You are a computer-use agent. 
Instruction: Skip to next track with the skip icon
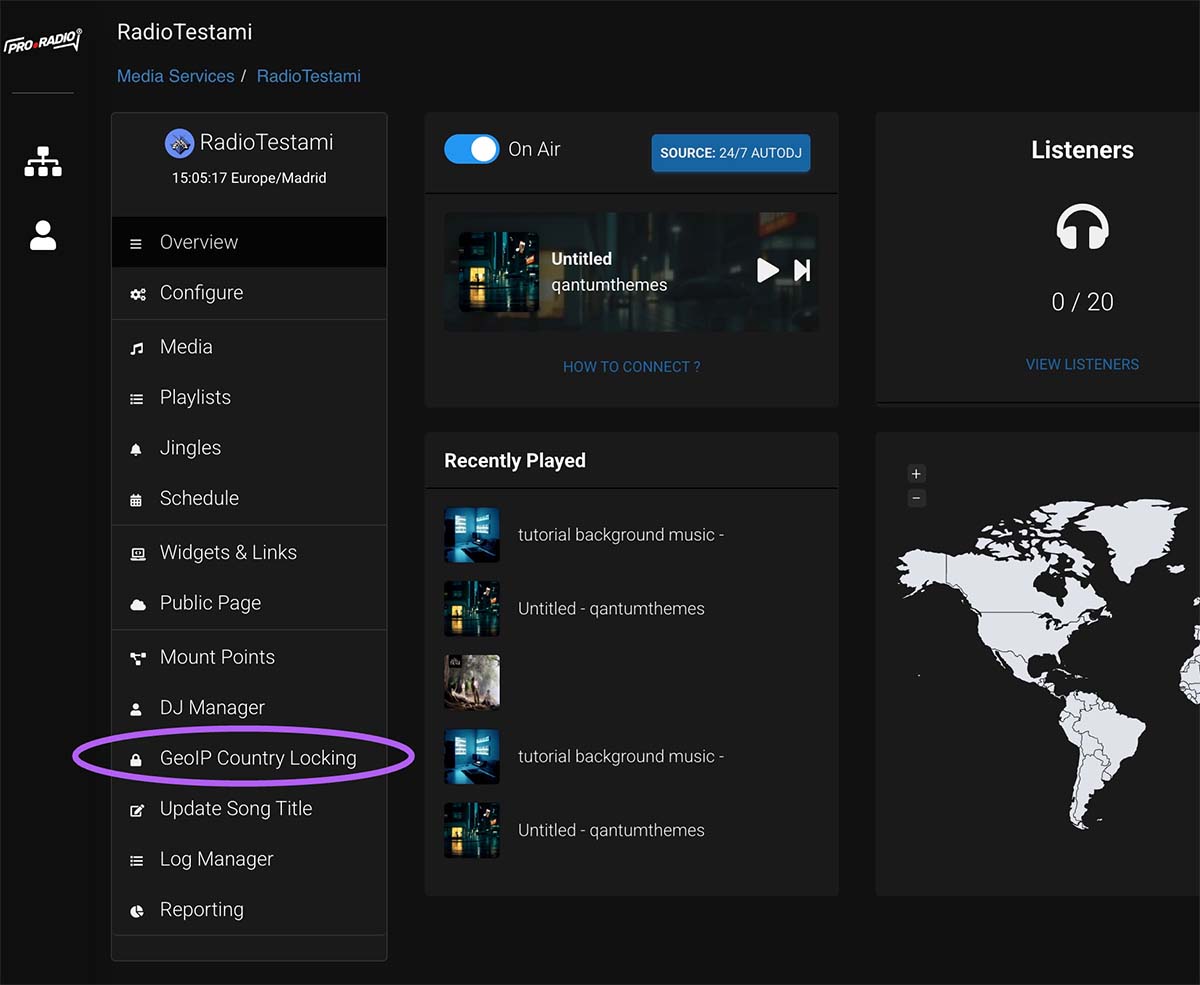tap(802, 270)
